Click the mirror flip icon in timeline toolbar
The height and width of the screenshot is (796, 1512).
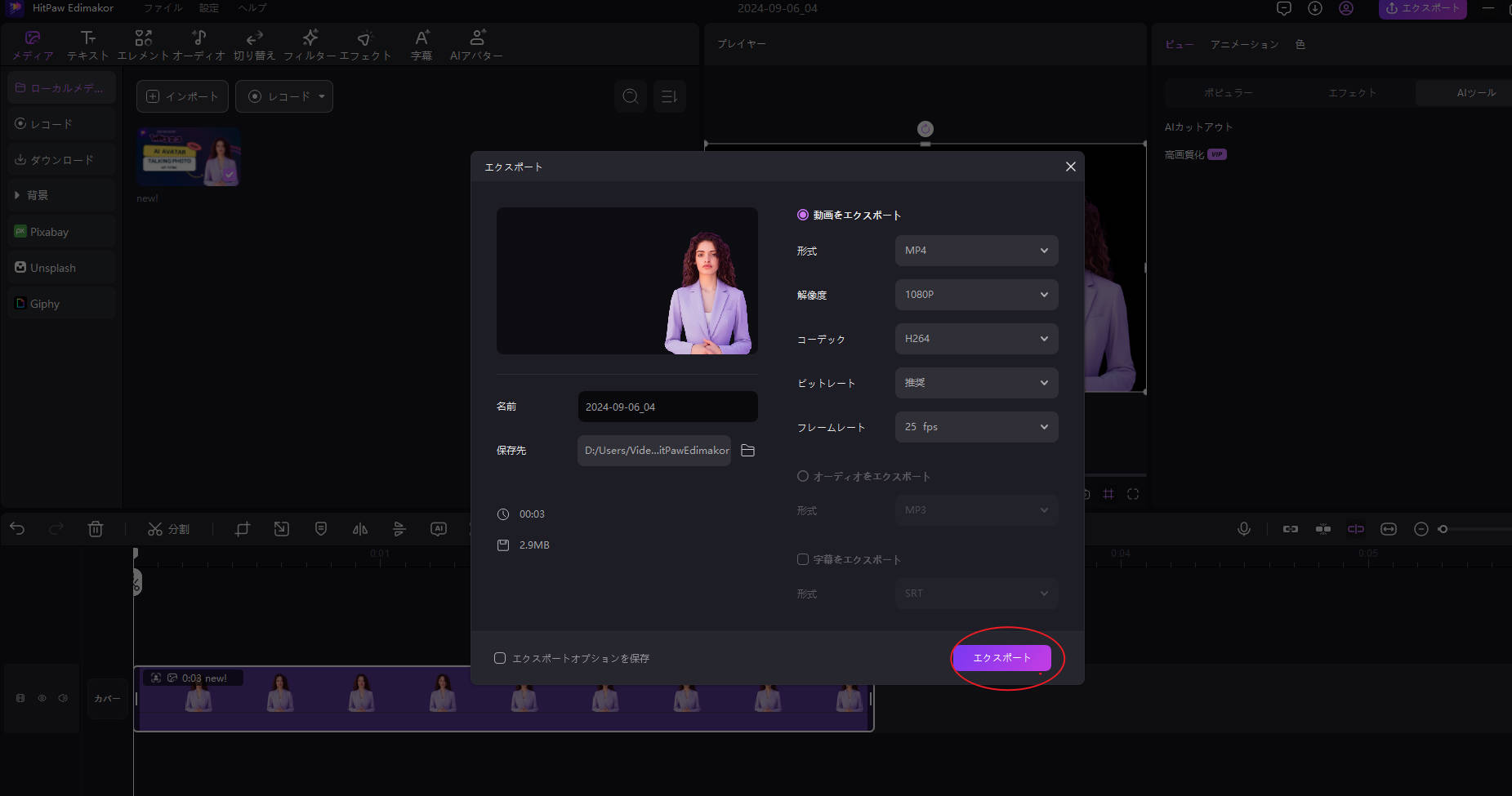[x=360, y=529]
